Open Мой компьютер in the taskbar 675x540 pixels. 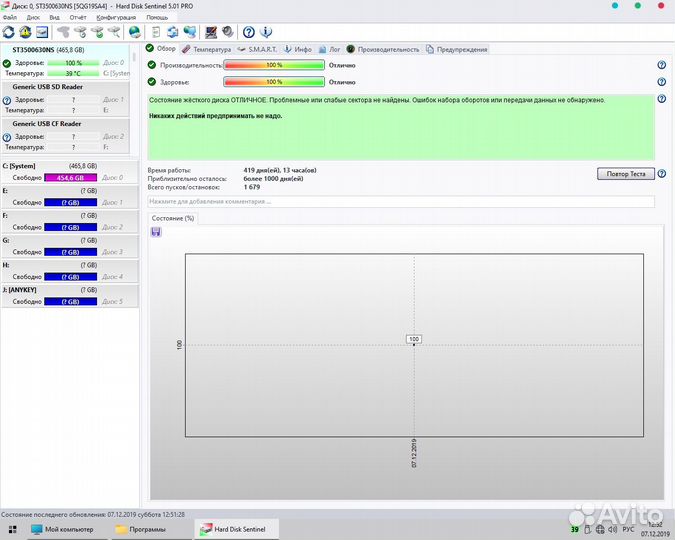click(62, 529)
